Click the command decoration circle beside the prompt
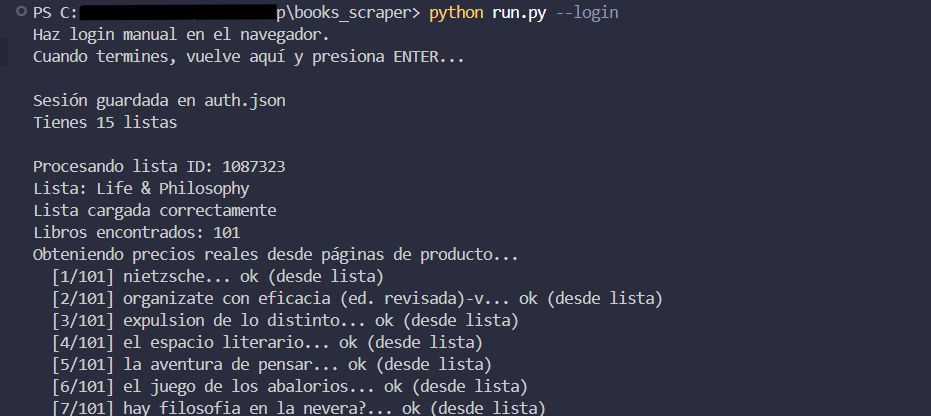931x416 pixels. point(22,12)
